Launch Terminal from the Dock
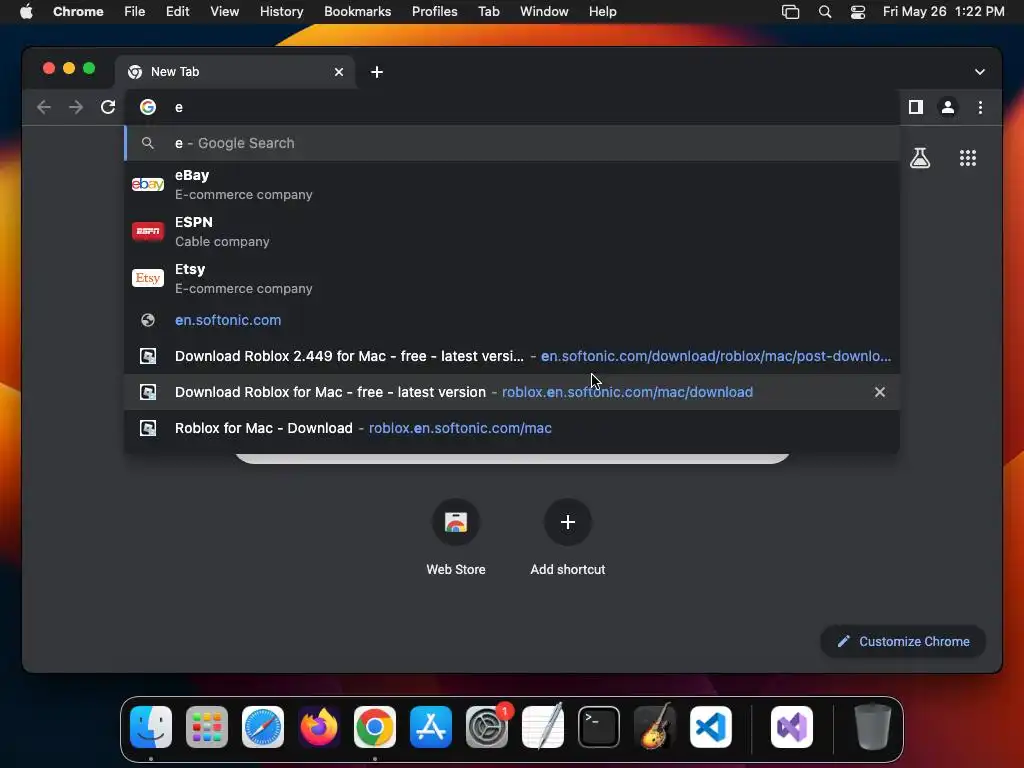The height and width of the screenshot is (768, 1024). click(599, 727)
